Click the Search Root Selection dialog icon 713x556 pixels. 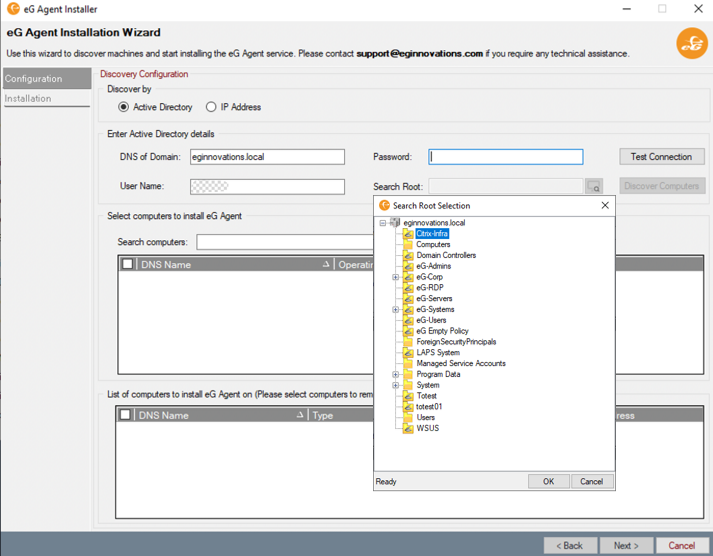point(385,205)
